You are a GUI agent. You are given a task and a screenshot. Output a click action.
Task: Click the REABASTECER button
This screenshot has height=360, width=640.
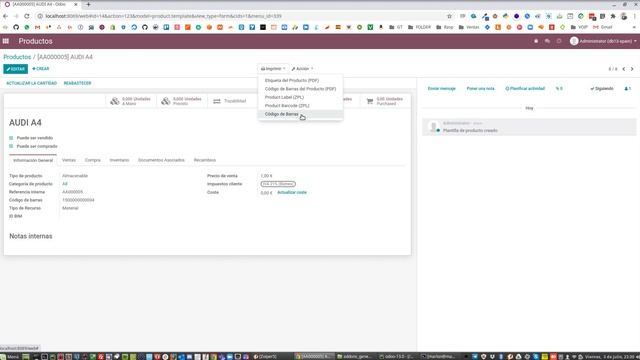[x=78, y=83]
